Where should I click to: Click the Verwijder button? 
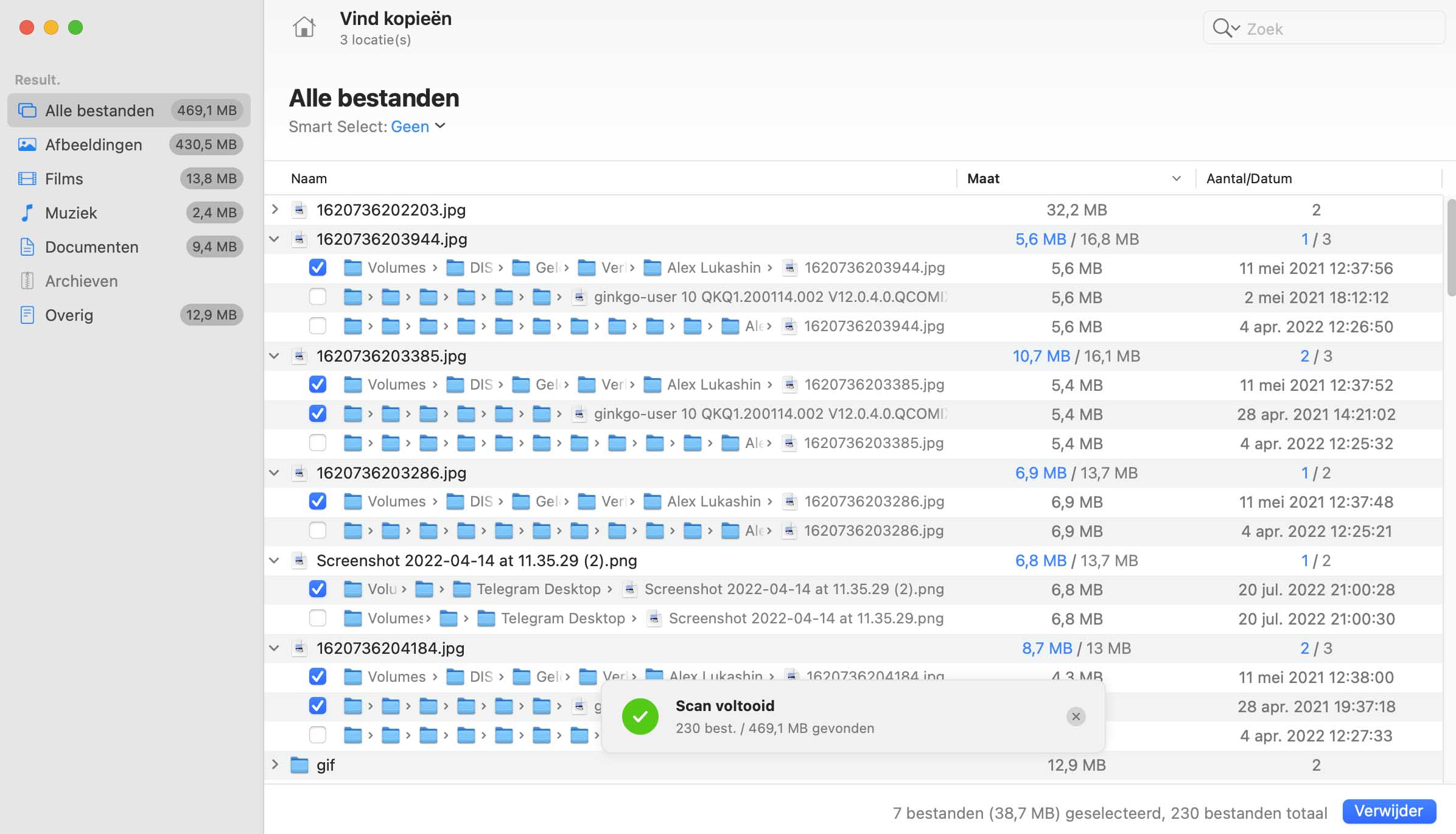tap(1389, 811)
